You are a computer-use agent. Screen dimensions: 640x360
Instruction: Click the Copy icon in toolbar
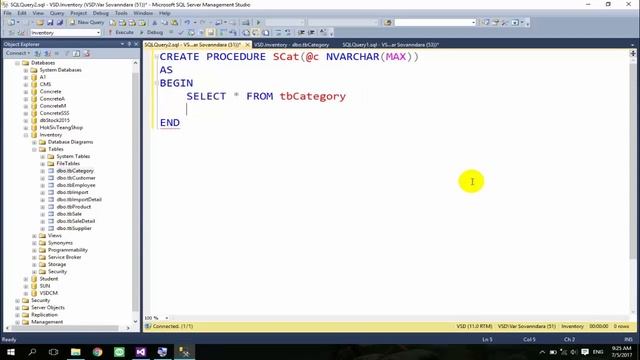point(164,22)
